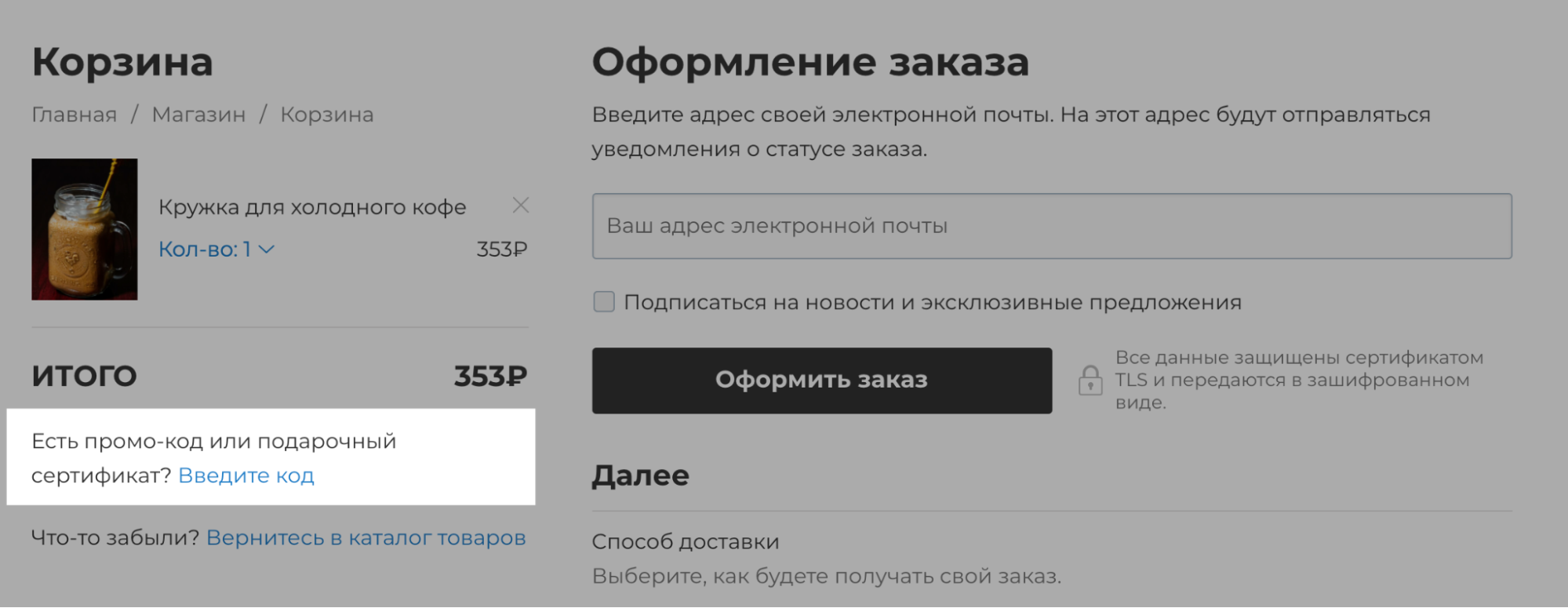Click the TLS security notice text
Viewport: 1568px width, 608px height.
1300,380
